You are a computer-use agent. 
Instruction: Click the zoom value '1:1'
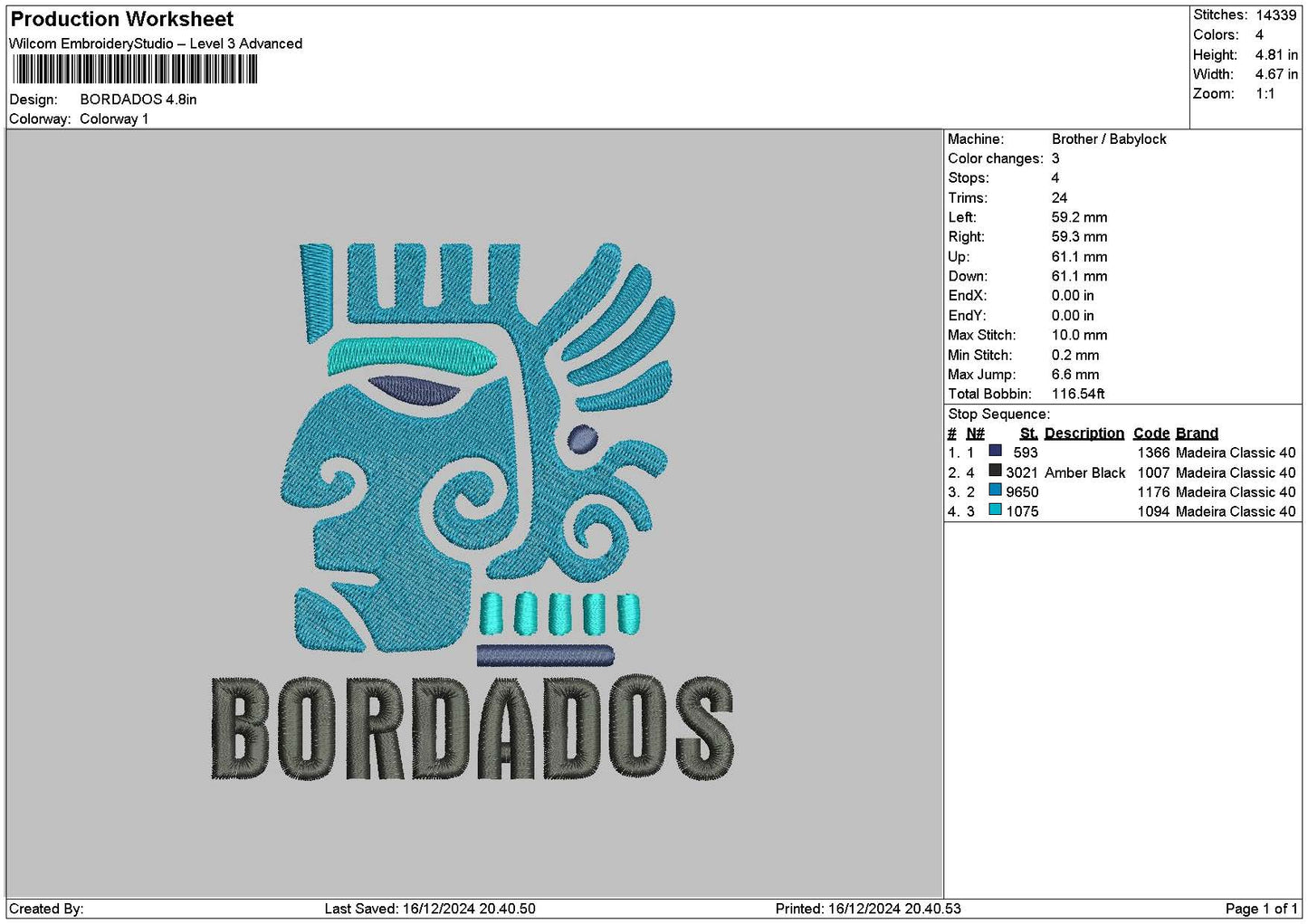tap(1265, 94)
